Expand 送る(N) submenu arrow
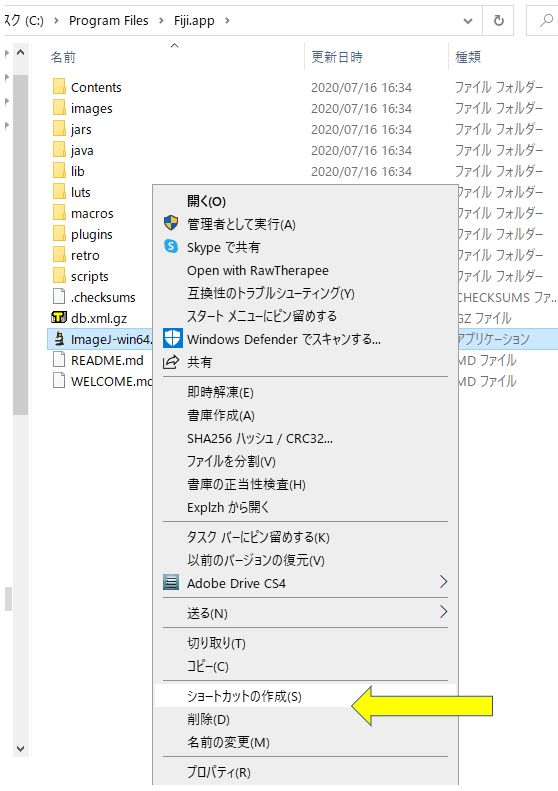Viewport: 558px width, 791px height. pos(443,612)
